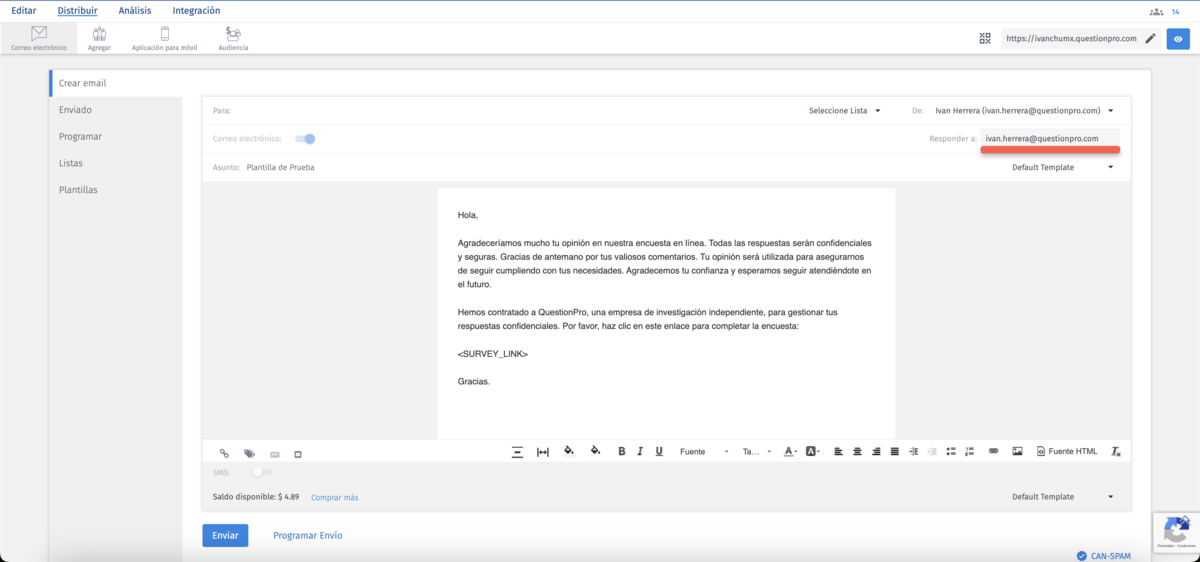
Task: Click the Enviar button
Action: 225,535
